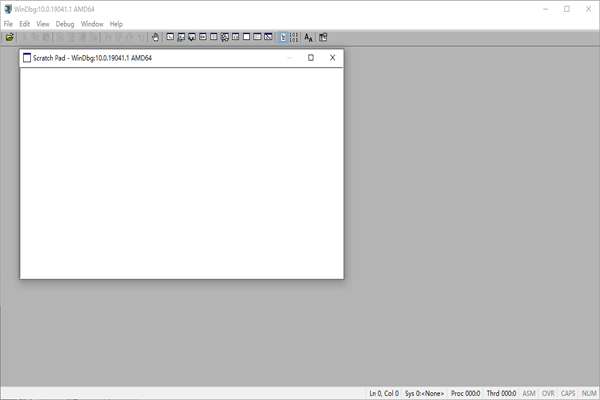Expand the View menu

click(42, 24)
